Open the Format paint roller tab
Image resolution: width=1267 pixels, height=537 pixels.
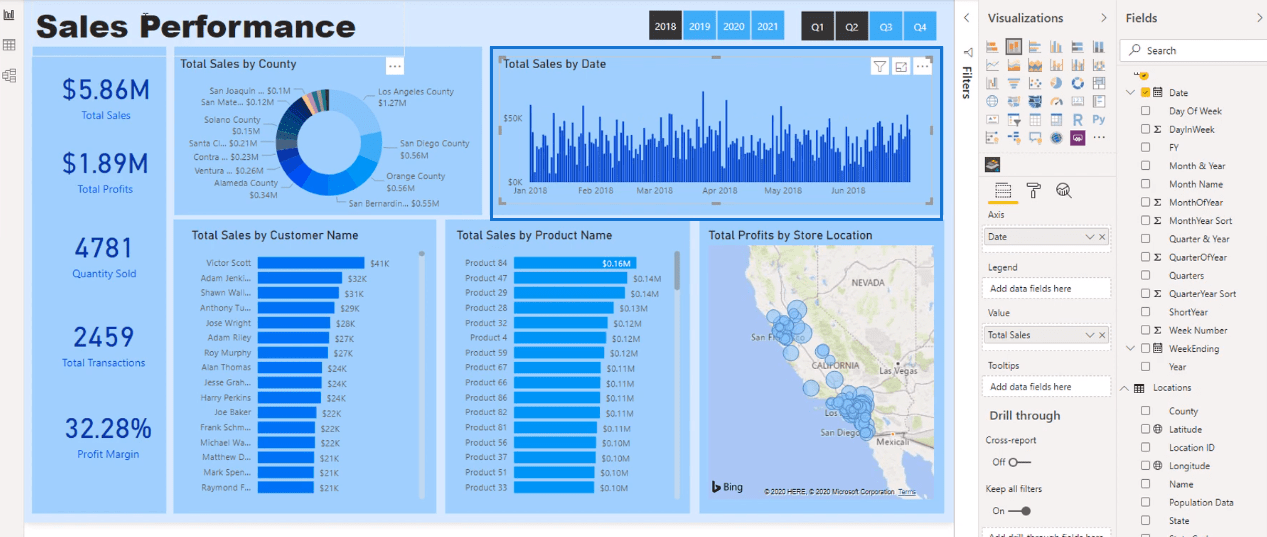1034,191
